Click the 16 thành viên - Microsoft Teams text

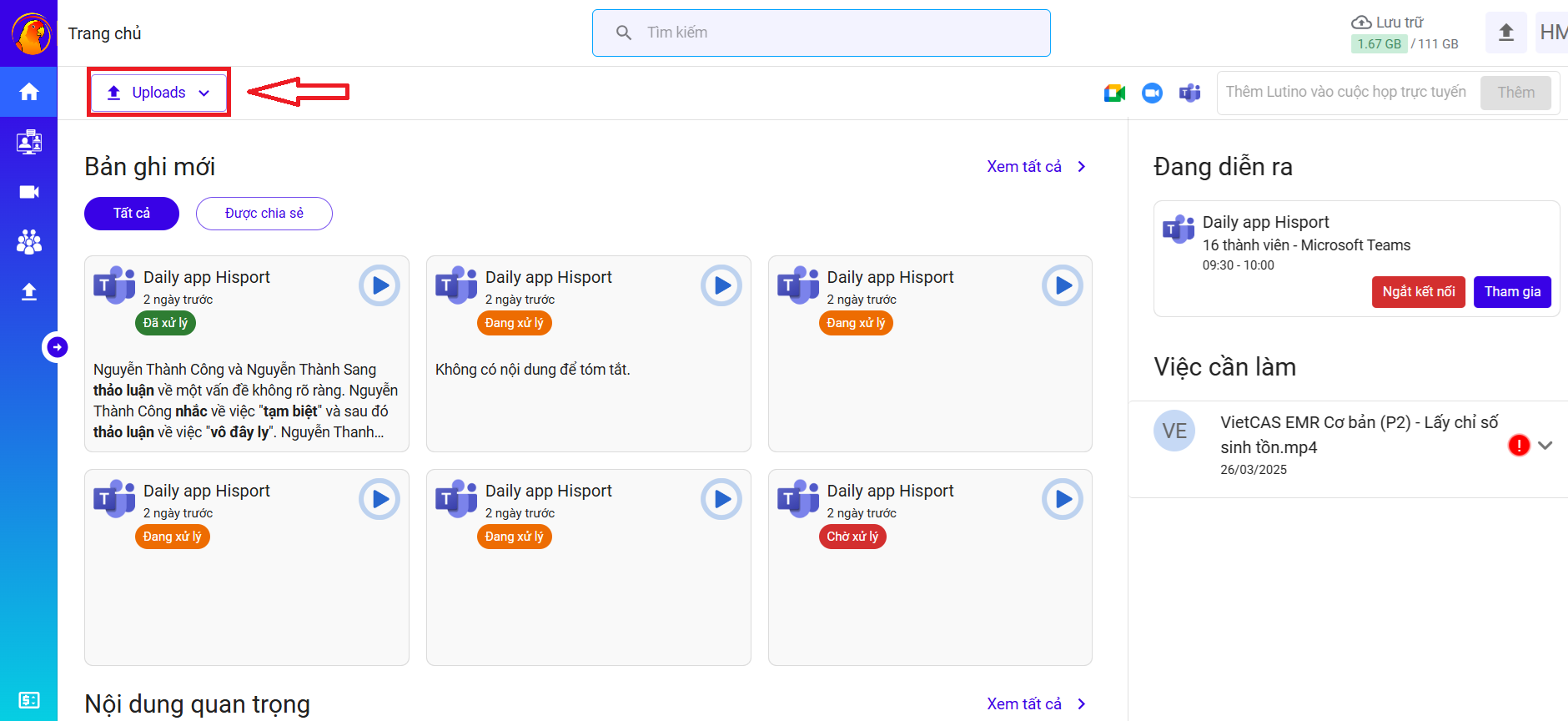click(1306, 245)
